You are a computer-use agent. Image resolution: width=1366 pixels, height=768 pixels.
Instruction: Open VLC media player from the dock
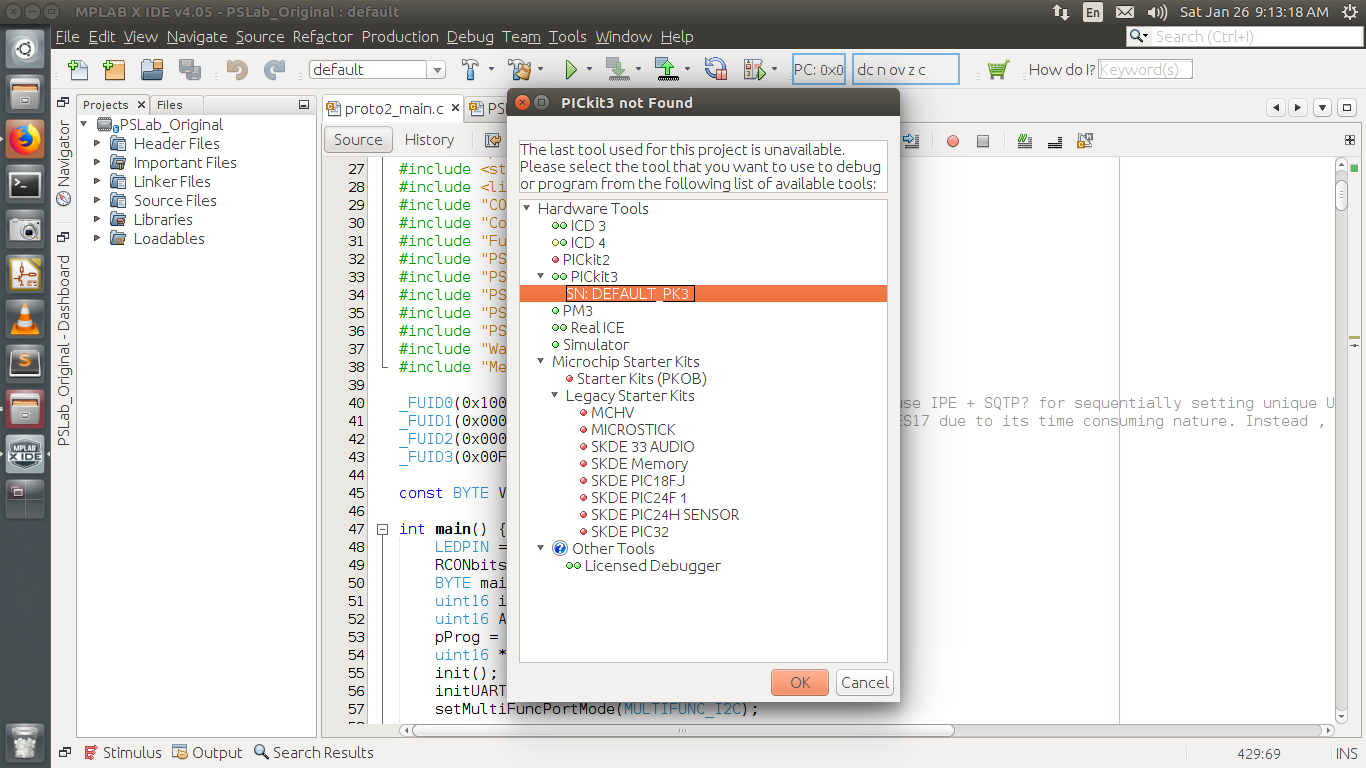click(25, 319)
